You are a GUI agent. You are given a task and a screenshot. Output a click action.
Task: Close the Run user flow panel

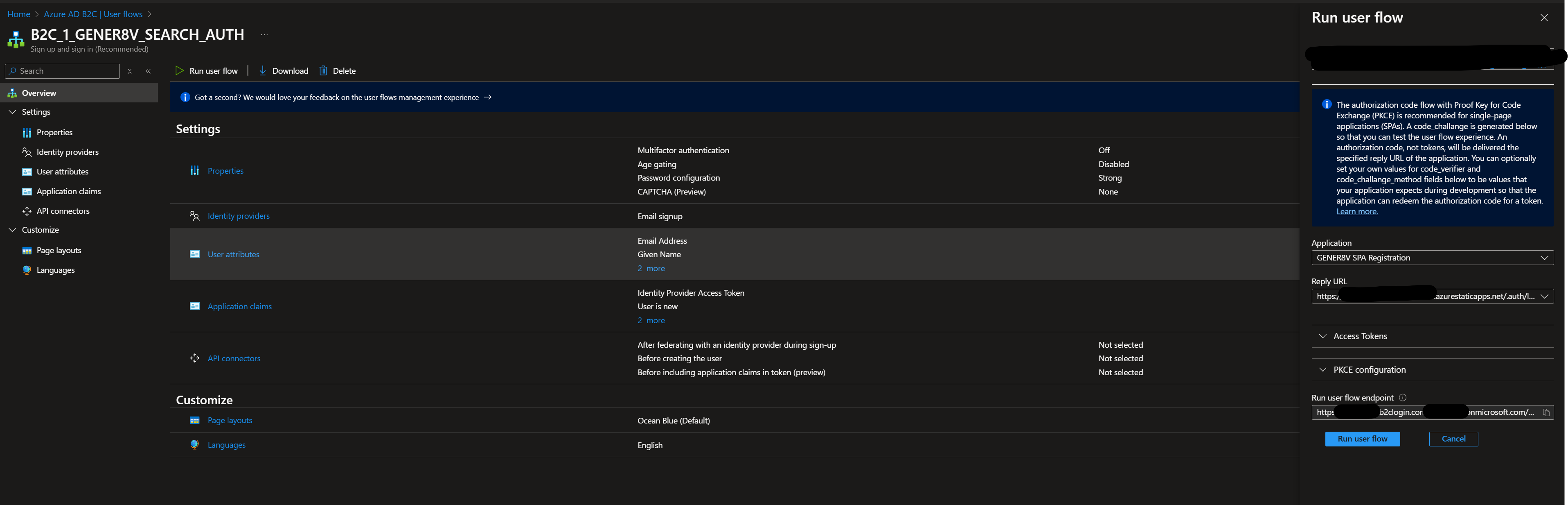click(x=1543, y=18)
